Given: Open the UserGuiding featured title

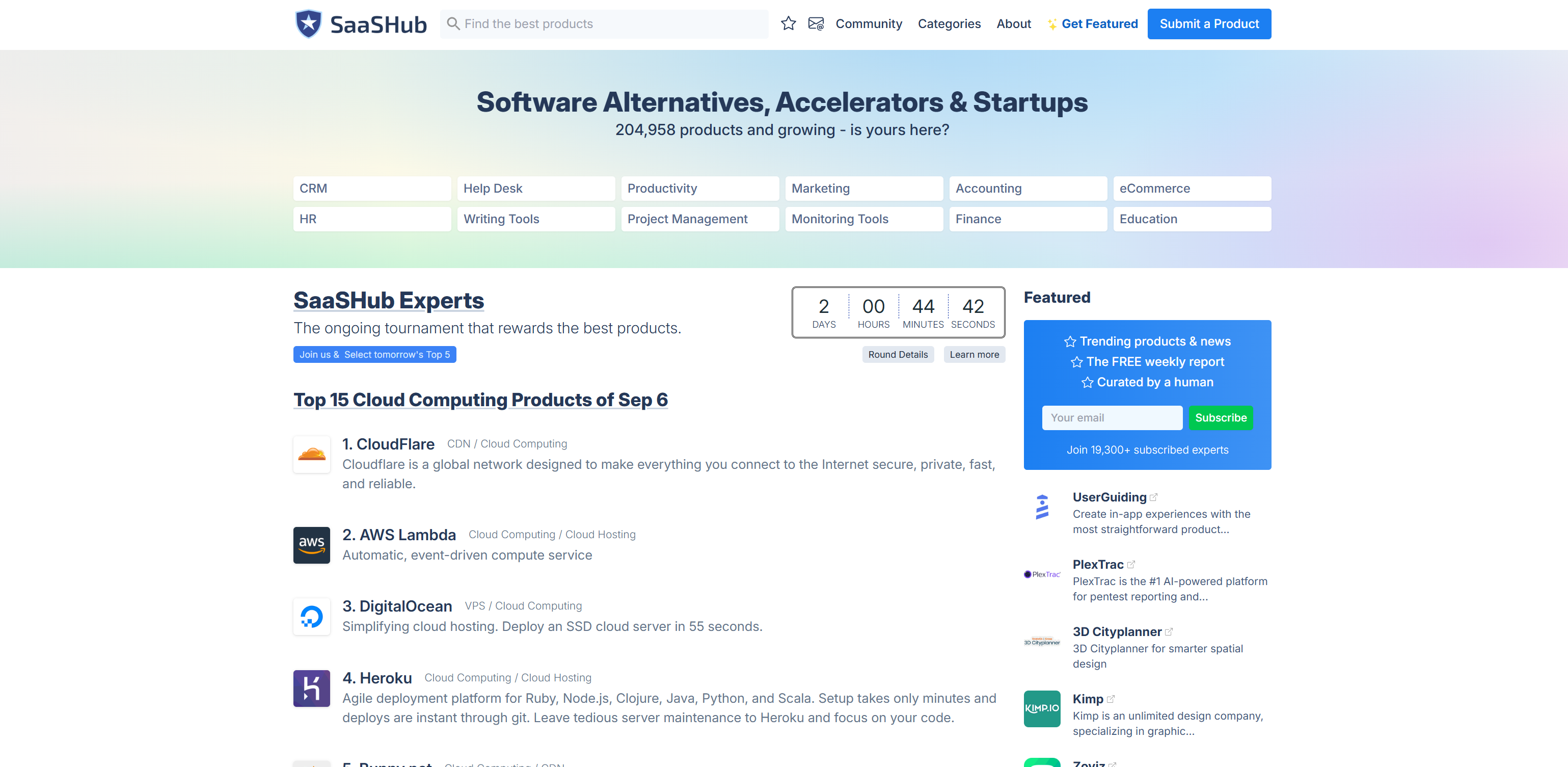Looking at the screenshot, I should tap(1109, 497).
